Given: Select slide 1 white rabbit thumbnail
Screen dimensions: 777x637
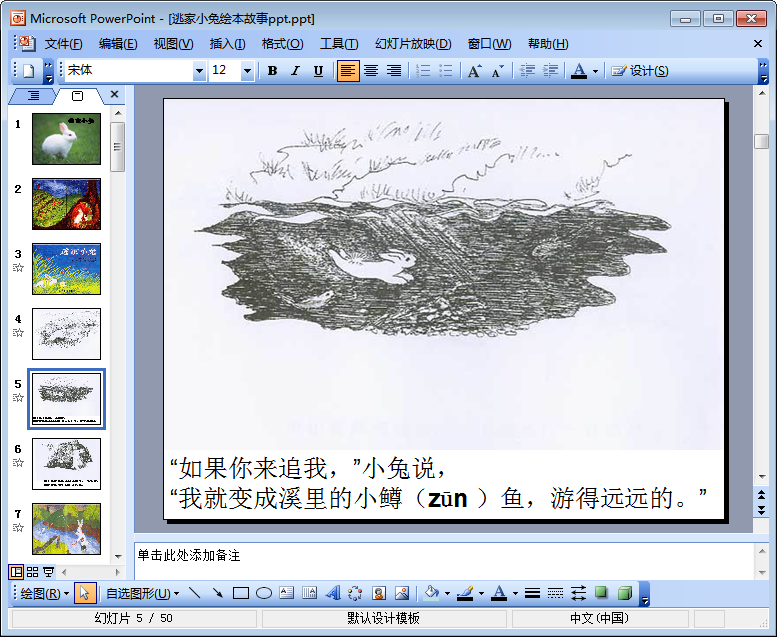Looking at the screenshot, I should [x=66, y=139].
